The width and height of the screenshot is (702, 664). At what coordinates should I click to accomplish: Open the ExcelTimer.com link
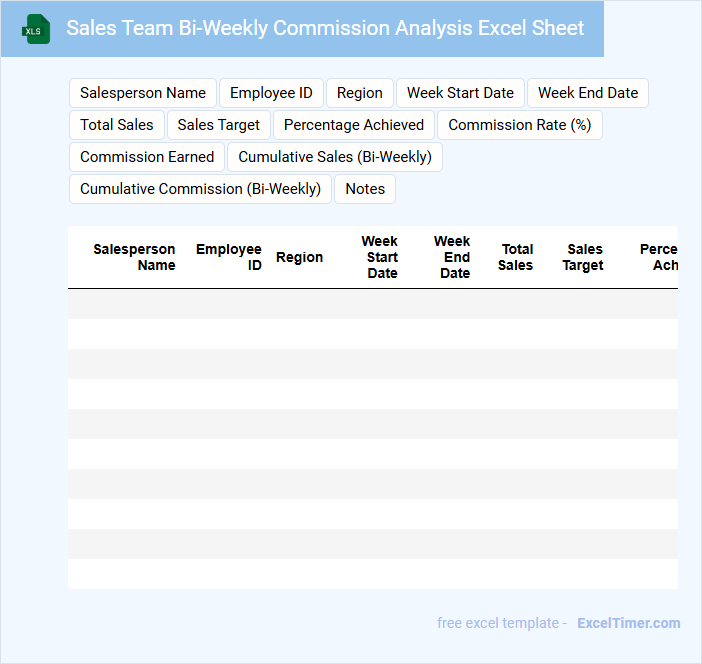[x=628, y=623]
